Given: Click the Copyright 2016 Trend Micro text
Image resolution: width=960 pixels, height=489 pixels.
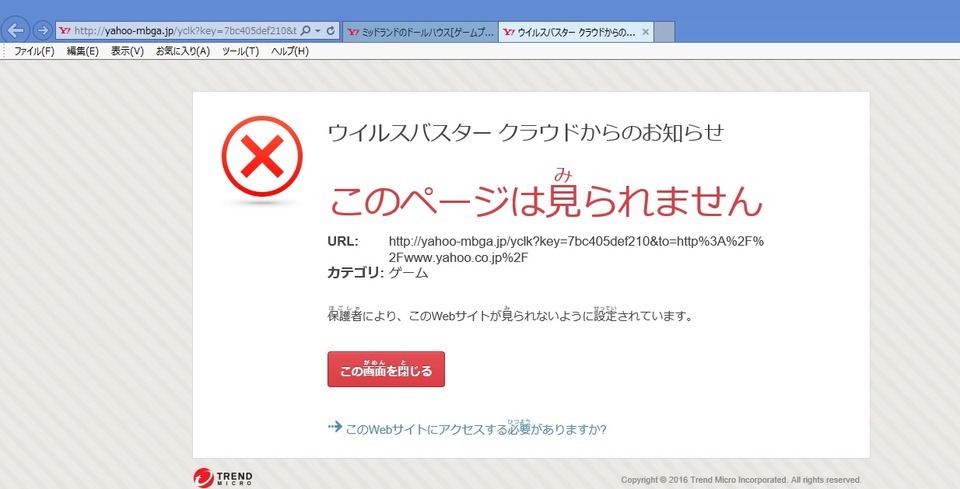Looking at the screenshot, I should [741, 480].
